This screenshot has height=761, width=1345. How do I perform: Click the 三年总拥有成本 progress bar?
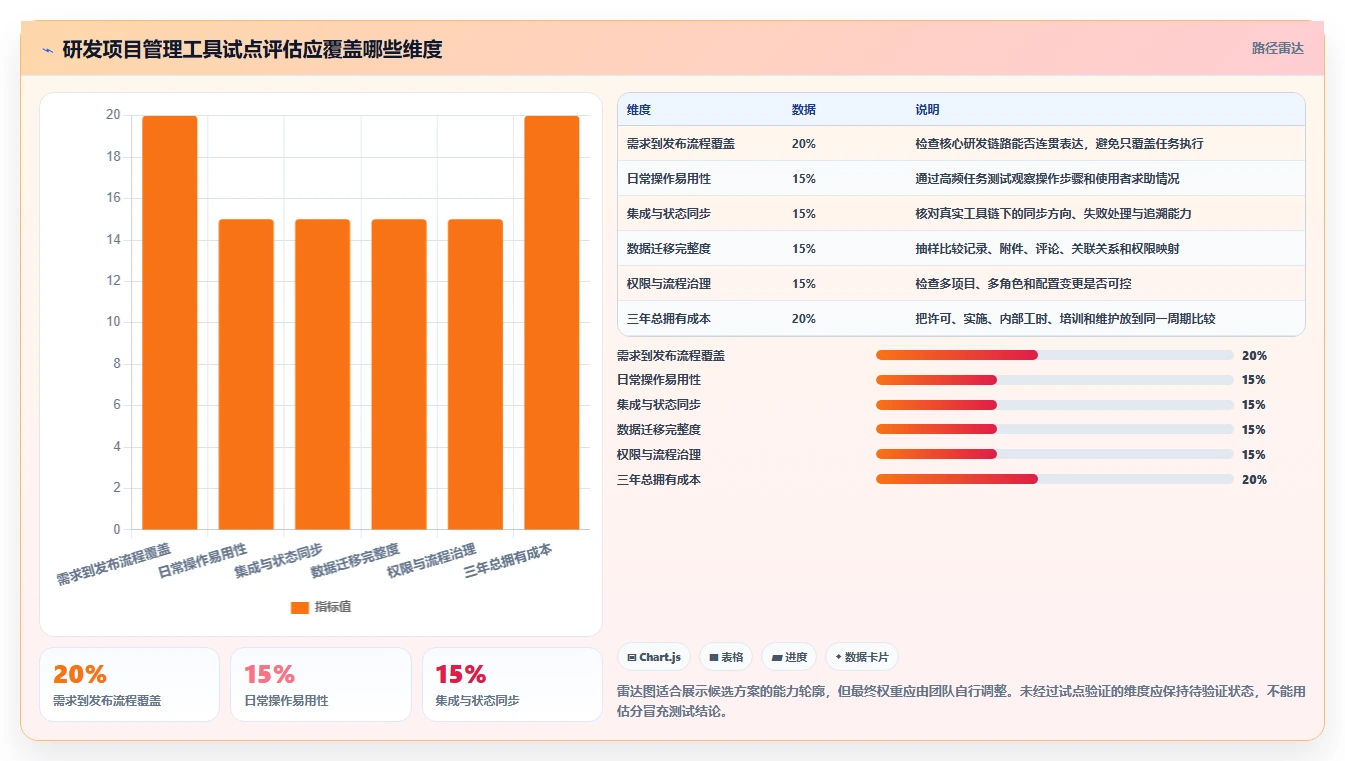point(1054,479)
